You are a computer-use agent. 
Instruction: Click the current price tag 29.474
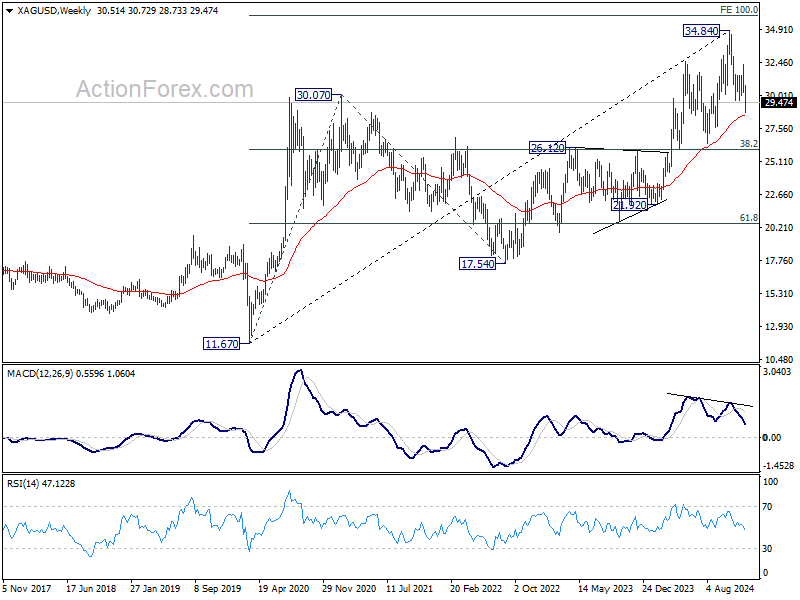[x=779, y=103]
